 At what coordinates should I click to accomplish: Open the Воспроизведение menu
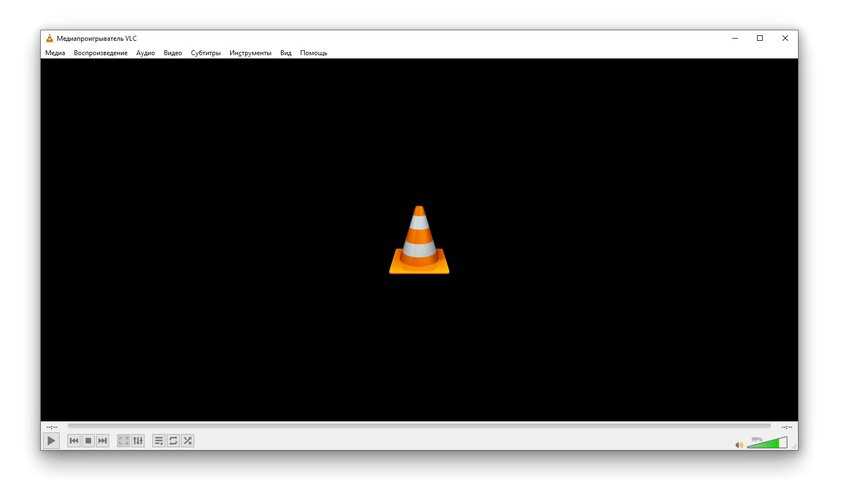coord(100,53)
